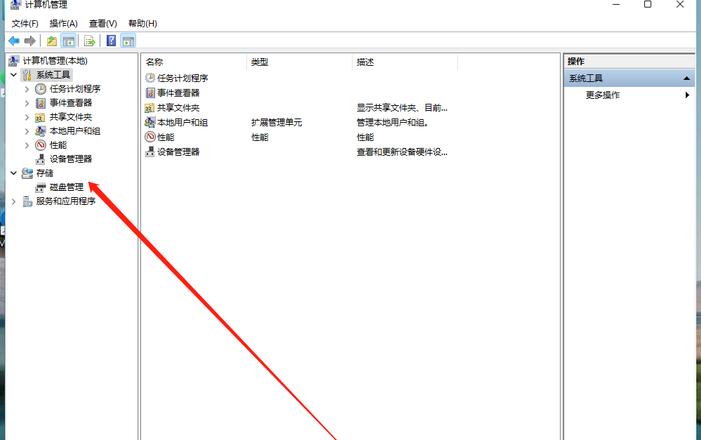Click the 查看和更新设备硬件设 description cell

pos(402,152)
